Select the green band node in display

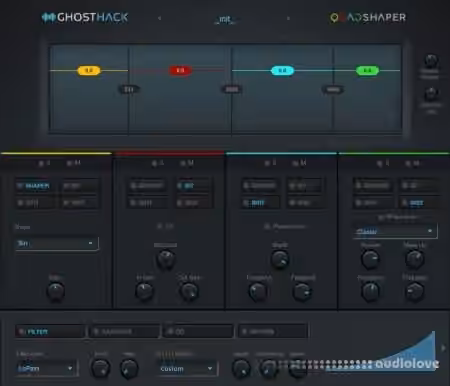tap(367, 70)
